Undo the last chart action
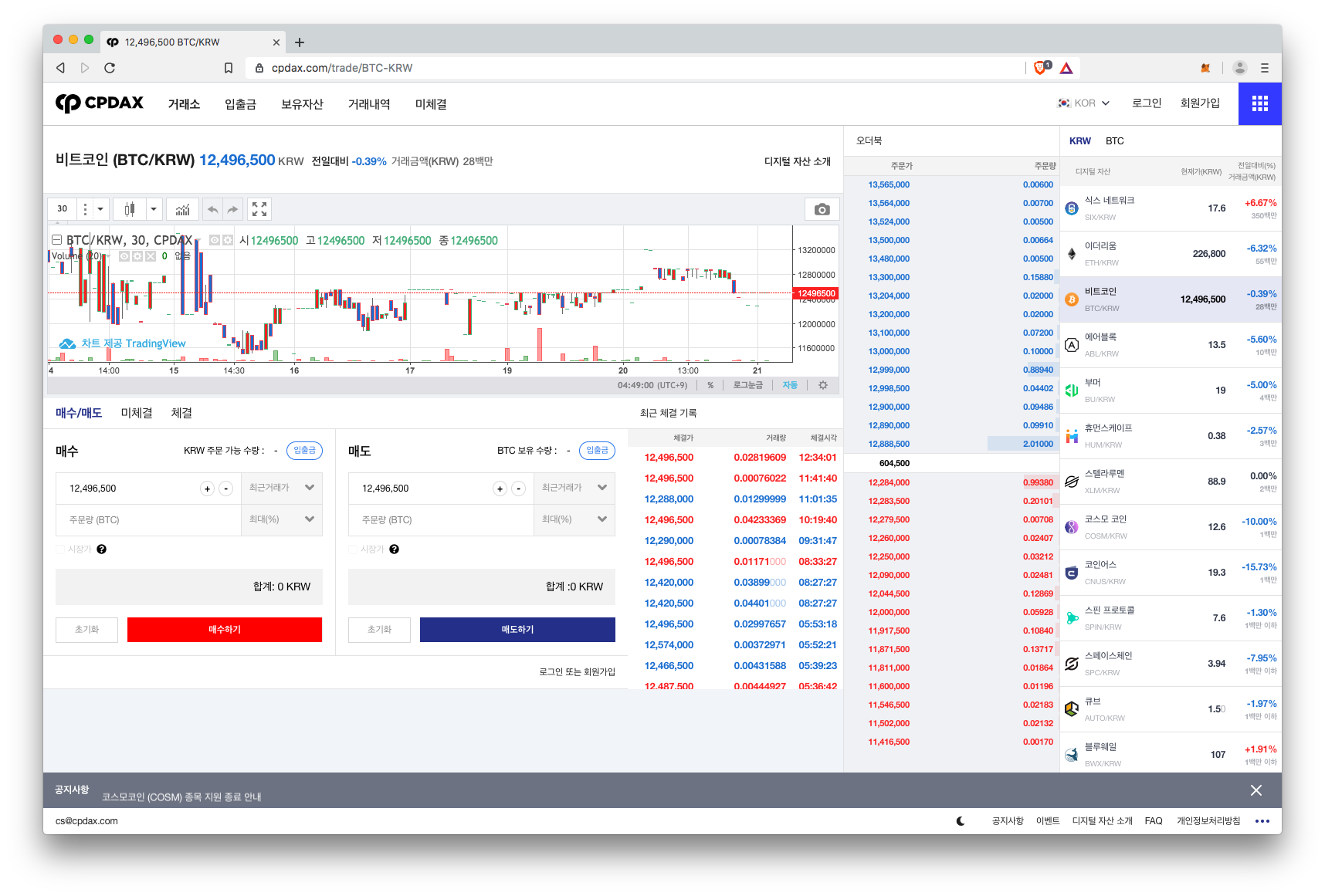Screen dimensions: 1325x896 click(x=212, y=209)
